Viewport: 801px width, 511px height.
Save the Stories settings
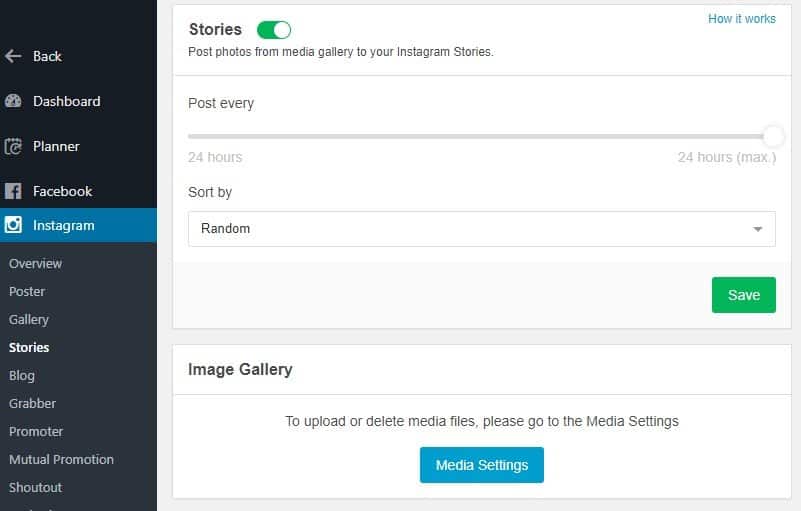coord(743,295)
